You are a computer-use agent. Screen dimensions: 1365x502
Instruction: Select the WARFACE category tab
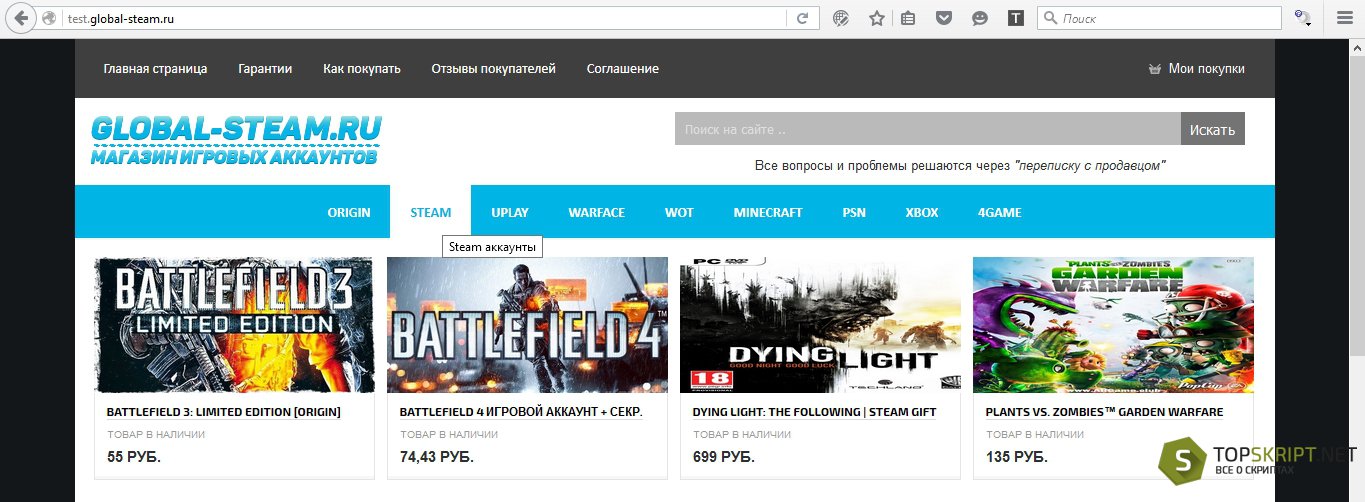(597, 212)
